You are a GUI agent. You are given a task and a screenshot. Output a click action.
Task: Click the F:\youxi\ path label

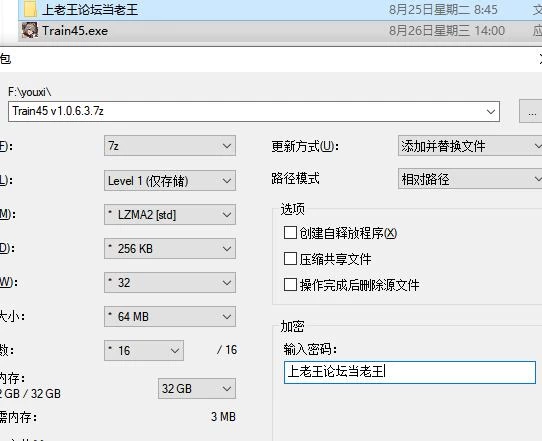[x=29, y=92]
